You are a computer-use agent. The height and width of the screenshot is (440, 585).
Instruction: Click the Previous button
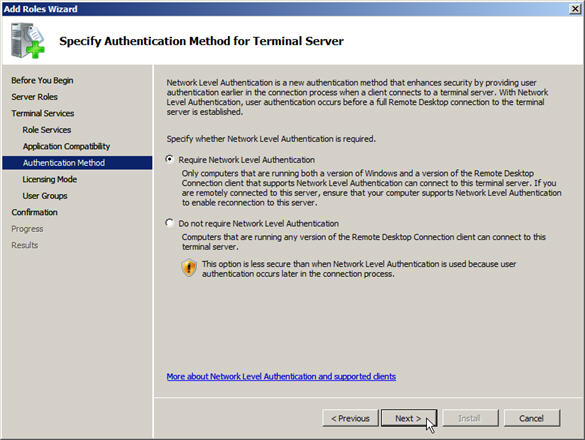coord(350,418)
